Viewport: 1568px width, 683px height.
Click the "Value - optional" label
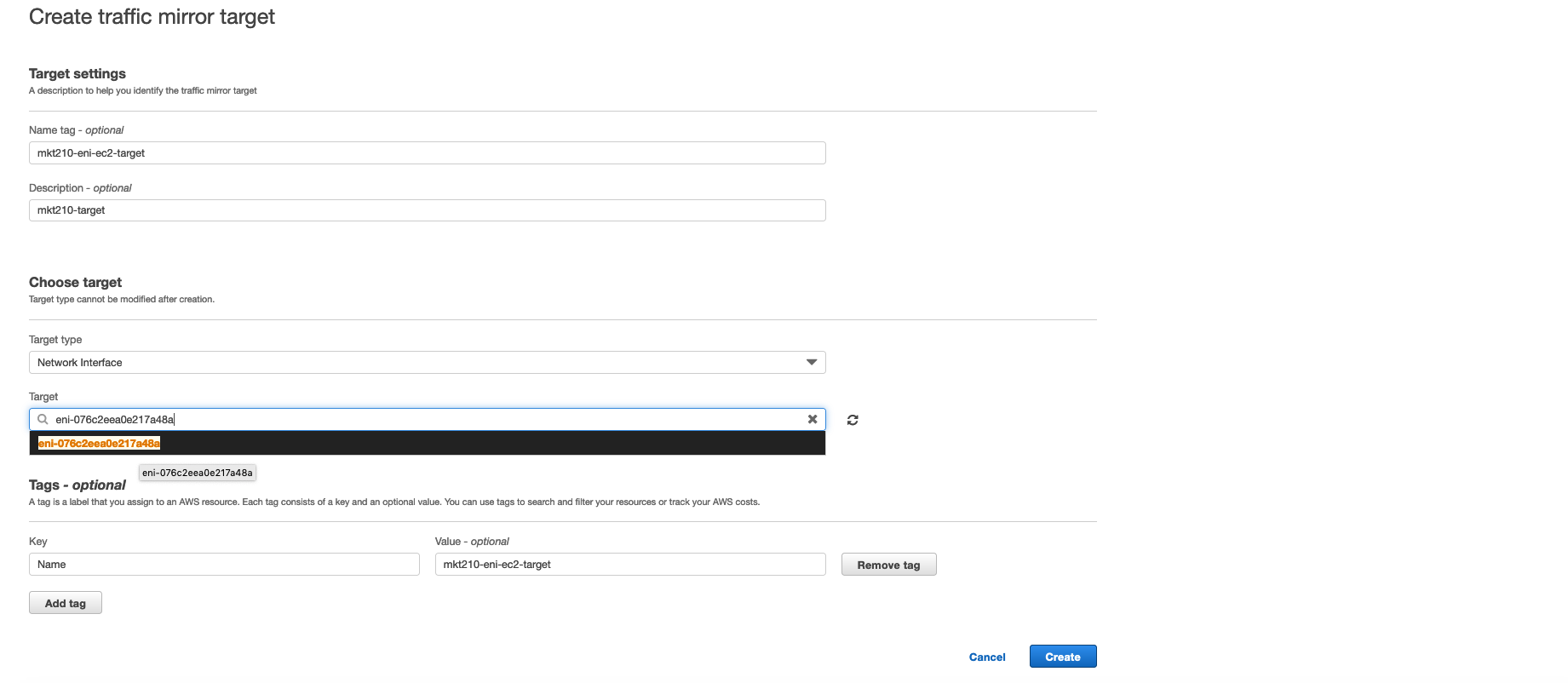472,542
